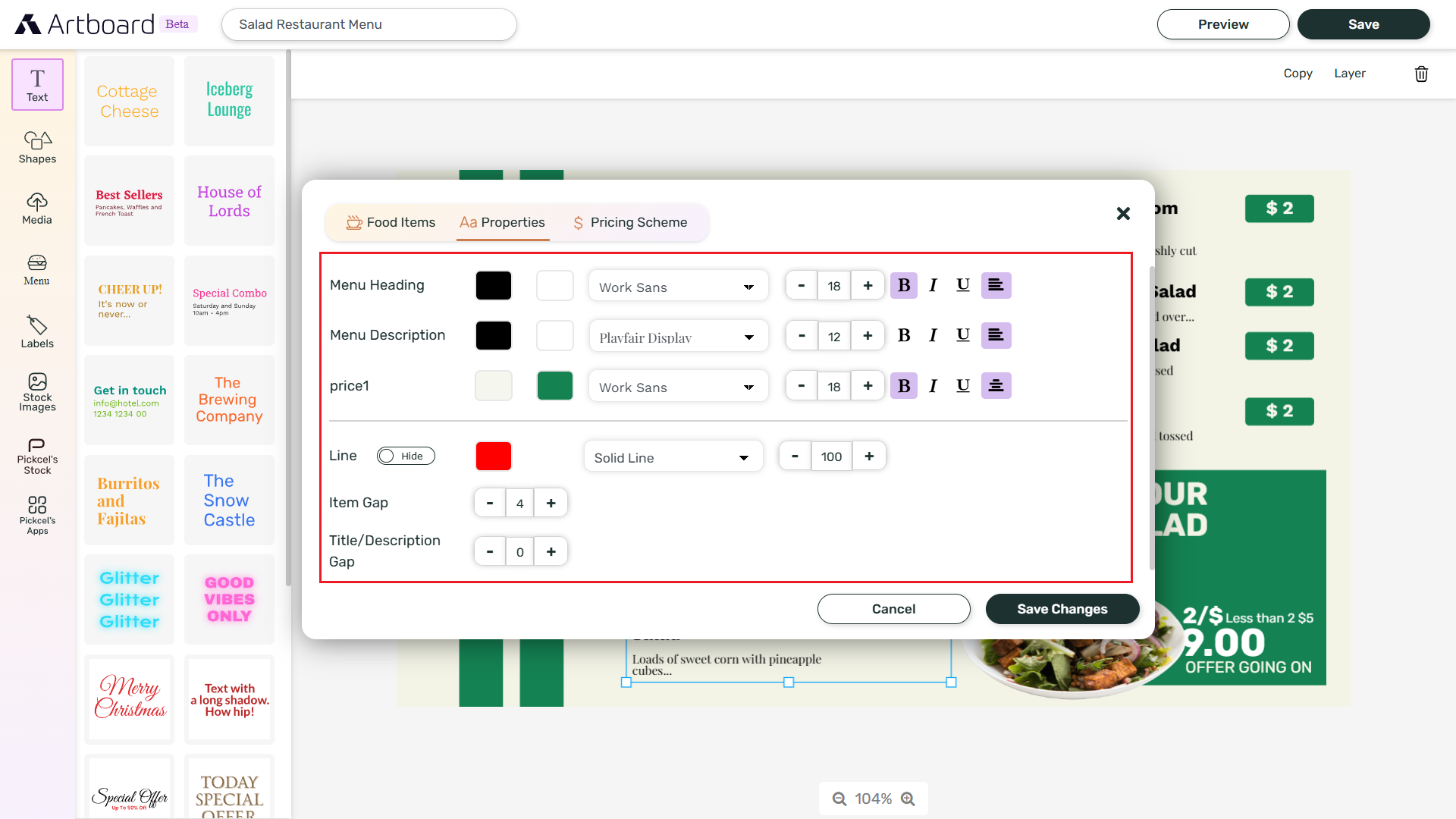Click the Save Changes button
Viewport: 1456px width, 819px height.
pos(1062,609)
